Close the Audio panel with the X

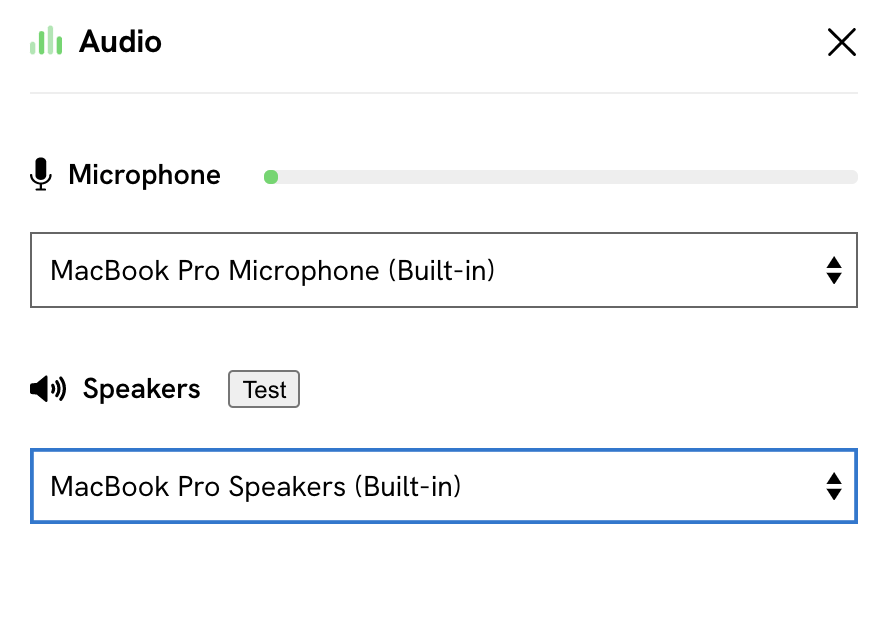coord(842,42)
